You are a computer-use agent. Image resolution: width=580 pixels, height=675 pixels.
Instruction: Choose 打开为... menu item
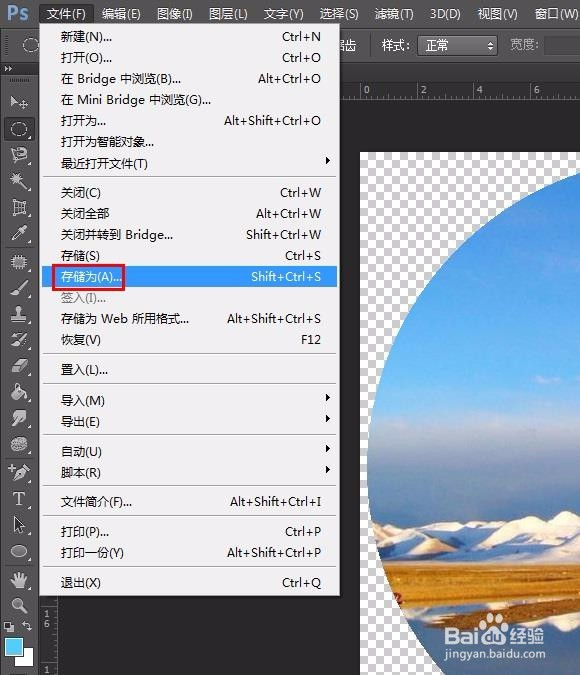coord(189,121)
